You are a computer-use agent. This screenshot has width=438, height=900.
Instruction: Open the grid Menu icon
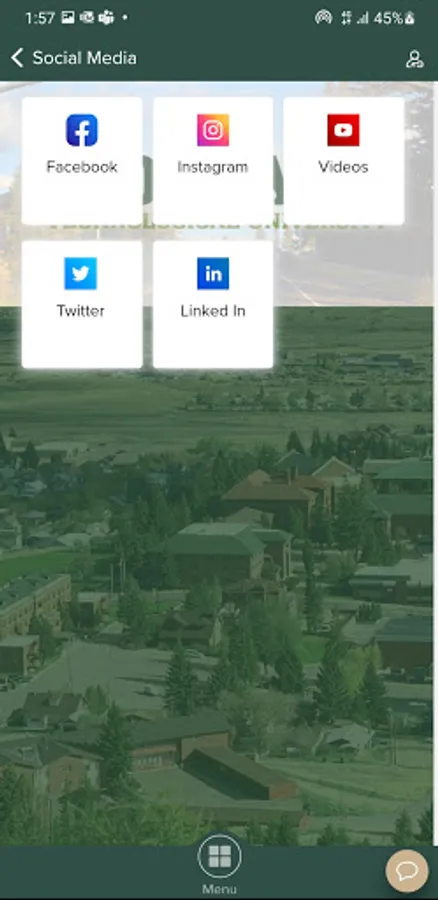pos(219,856)
